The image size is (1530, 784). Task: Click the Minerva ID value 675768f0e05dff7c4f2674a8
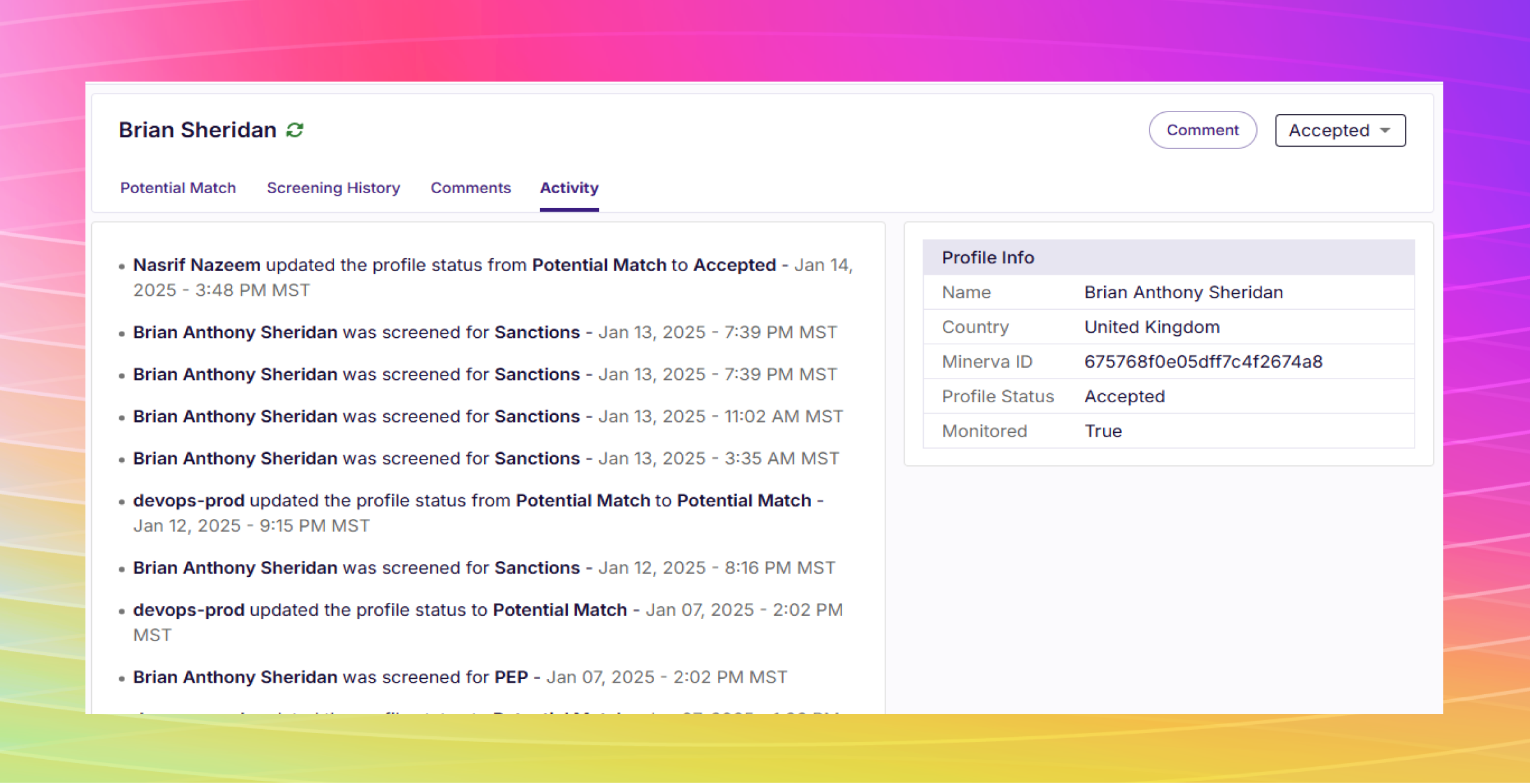(1203, 362)
